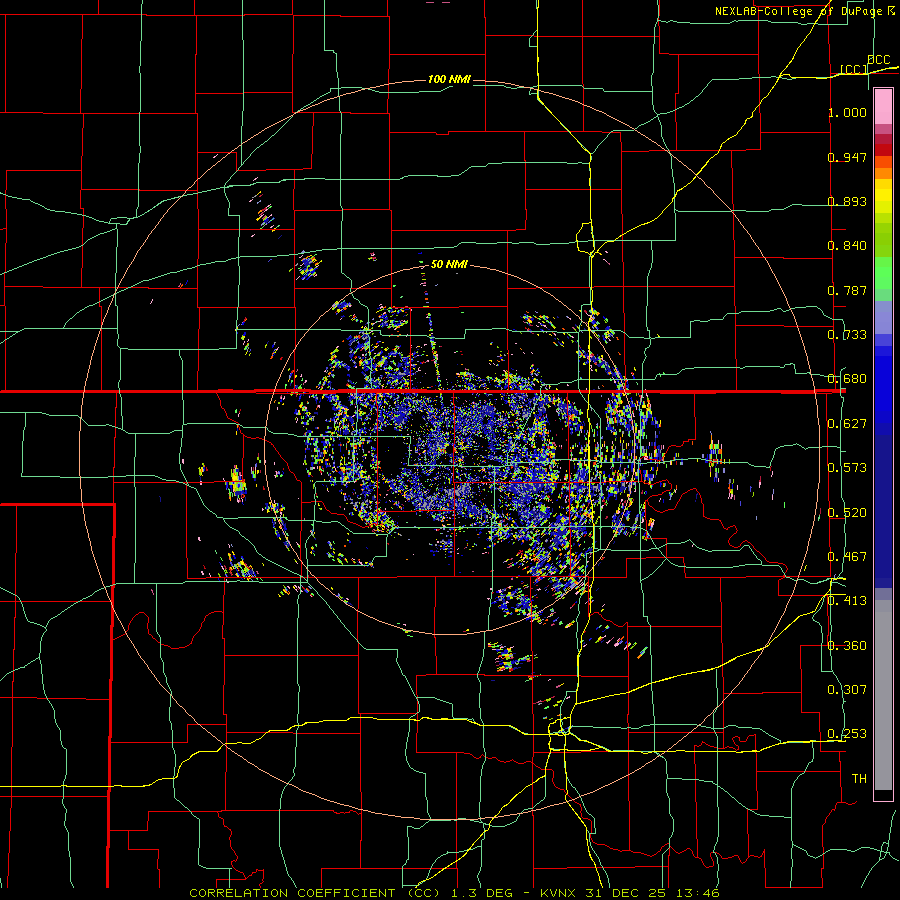Click the bright green segment of color bar
The width and height of the screenshot is (900, 900).
coord(883,273)
